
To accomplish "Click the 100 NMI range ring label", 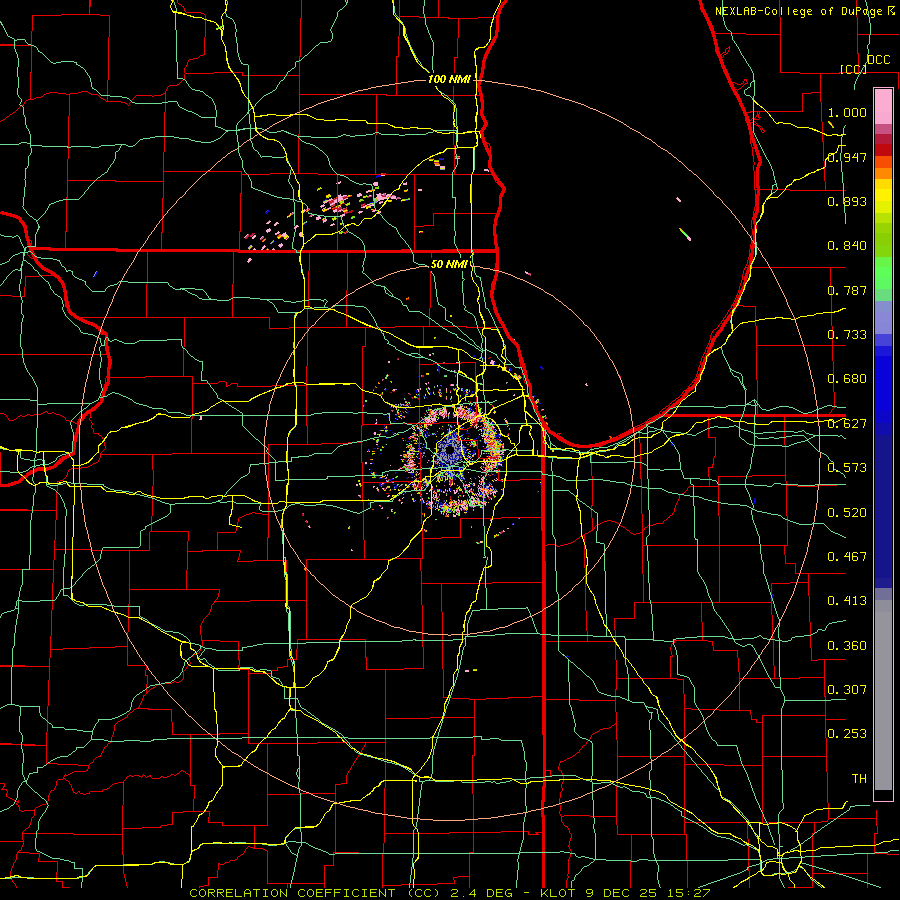I will click(449, 79).
